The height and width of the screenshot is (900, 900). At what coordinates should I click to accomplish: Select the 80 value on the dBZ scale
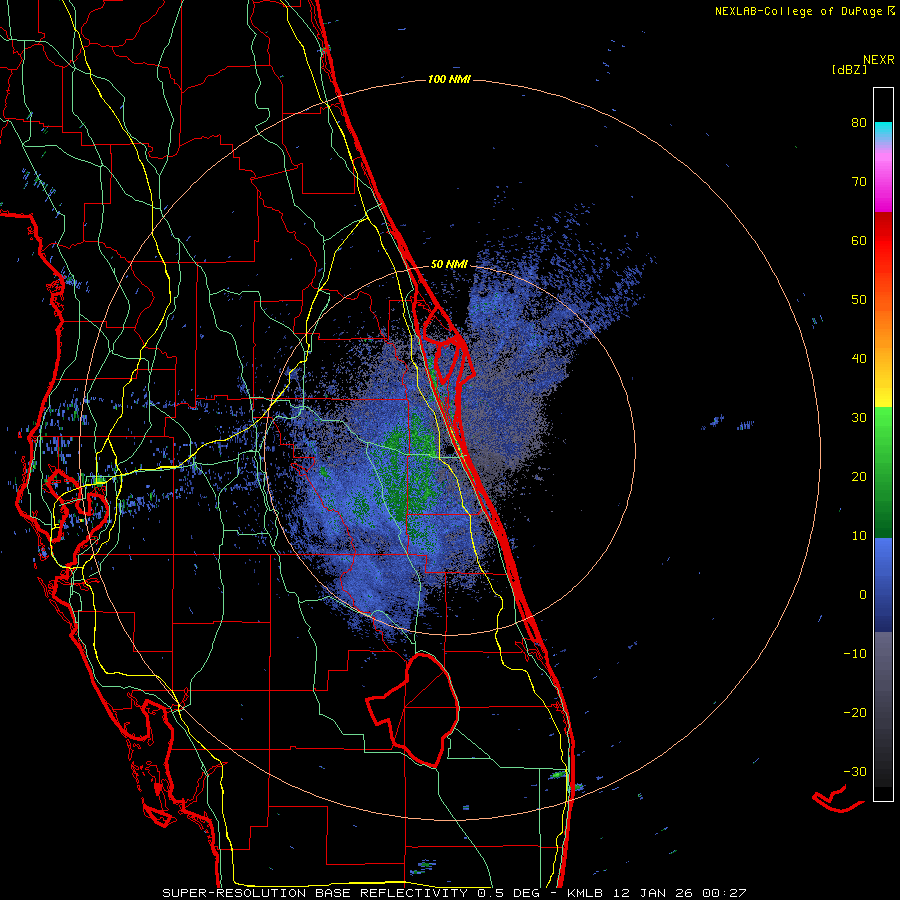point(859,123)
